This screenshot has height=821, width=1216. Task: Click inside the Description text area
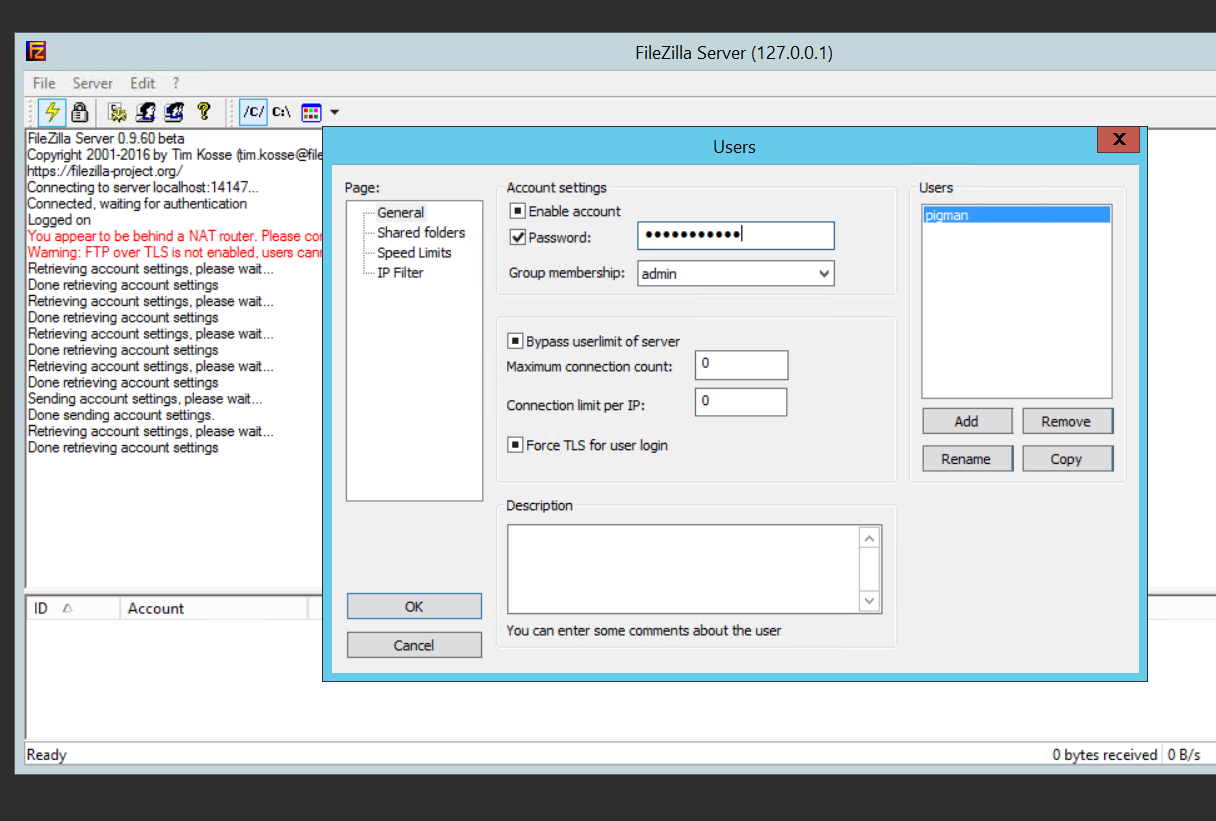pyautogui.click(x=684, y=569)
